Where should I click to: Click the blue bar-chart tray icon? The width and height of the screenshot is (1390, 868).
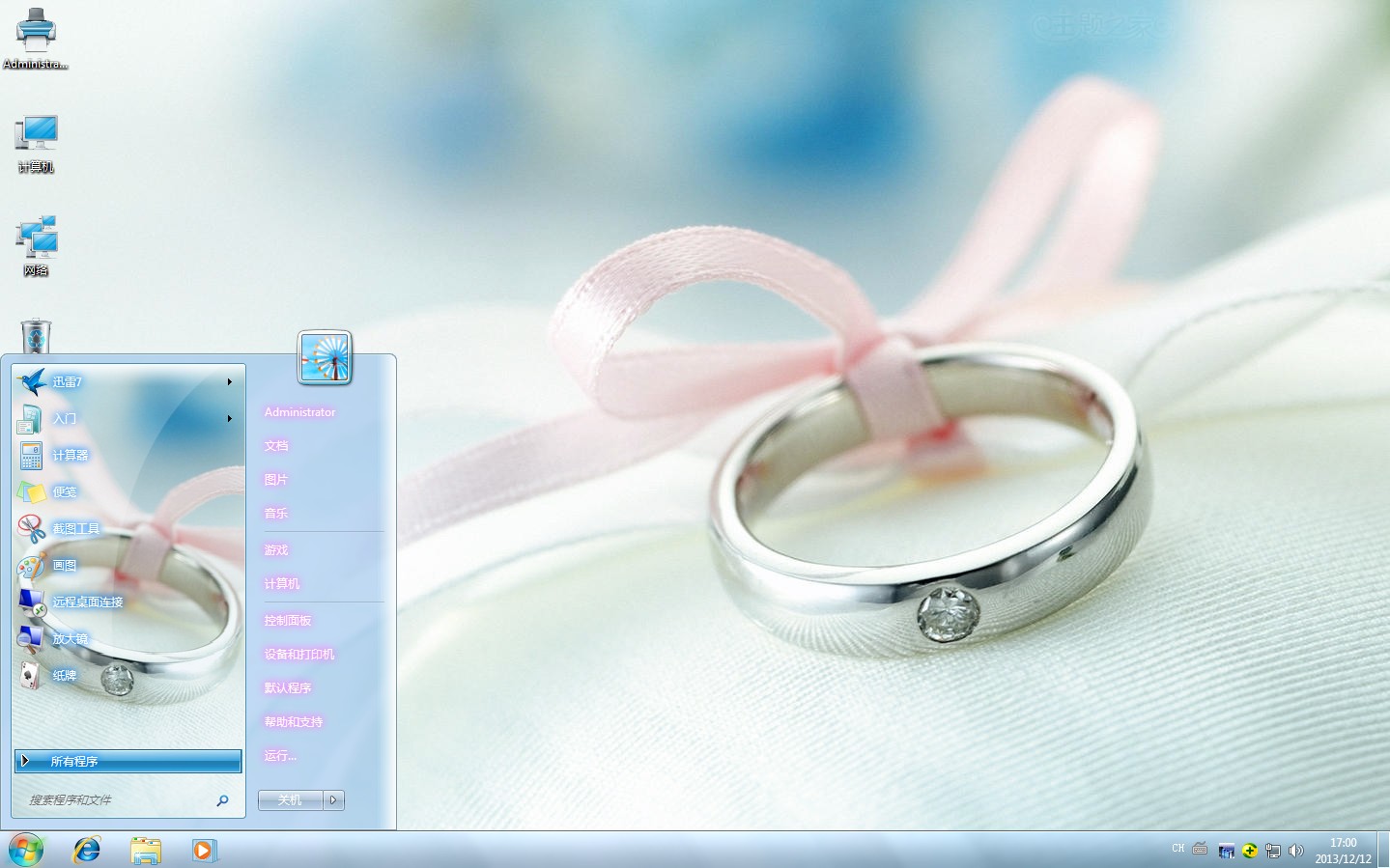(x=1227, y=851)
